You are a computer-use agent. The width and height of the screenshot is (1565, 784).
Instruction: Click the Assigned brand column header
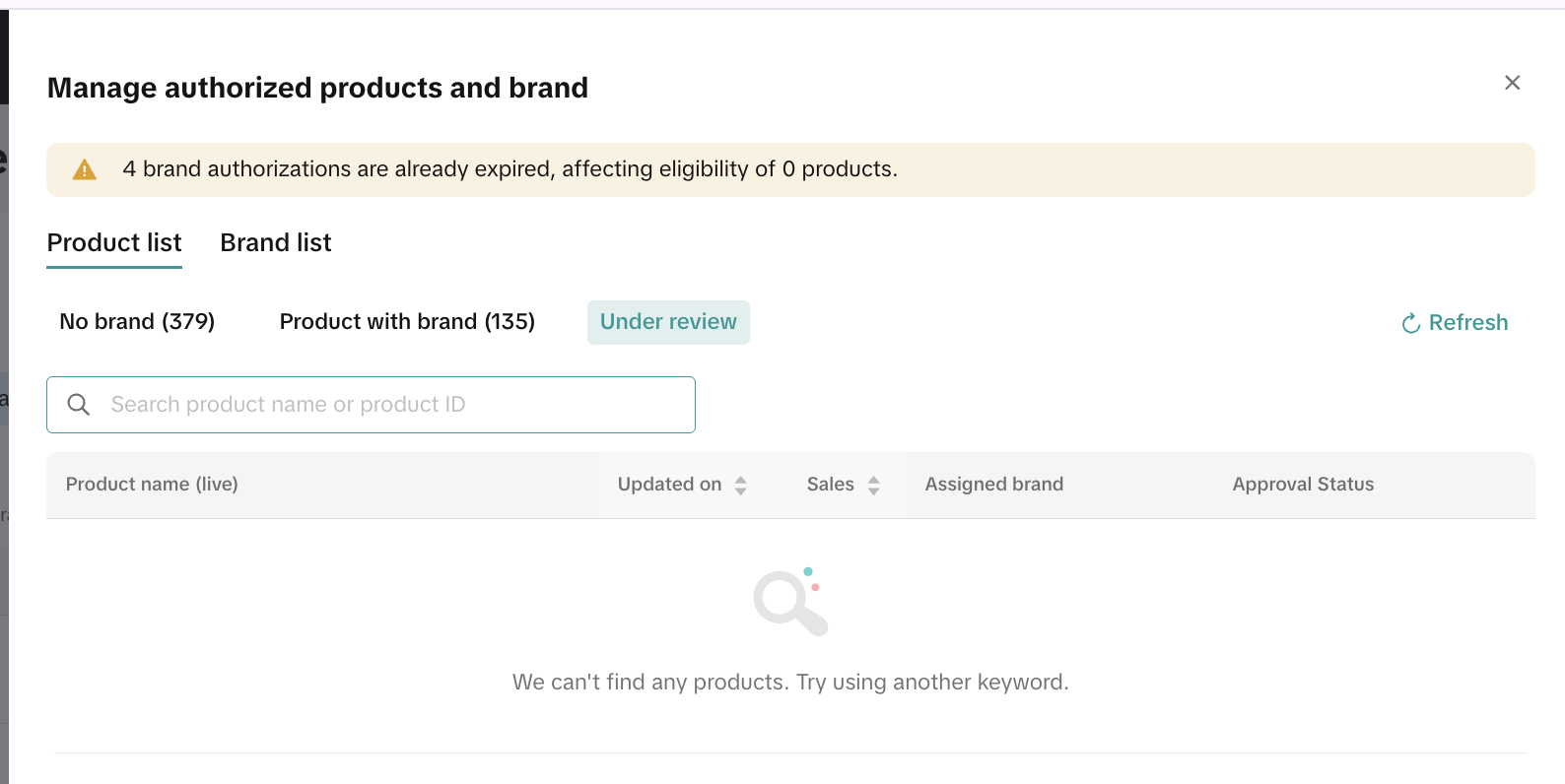tap(993, 485)
